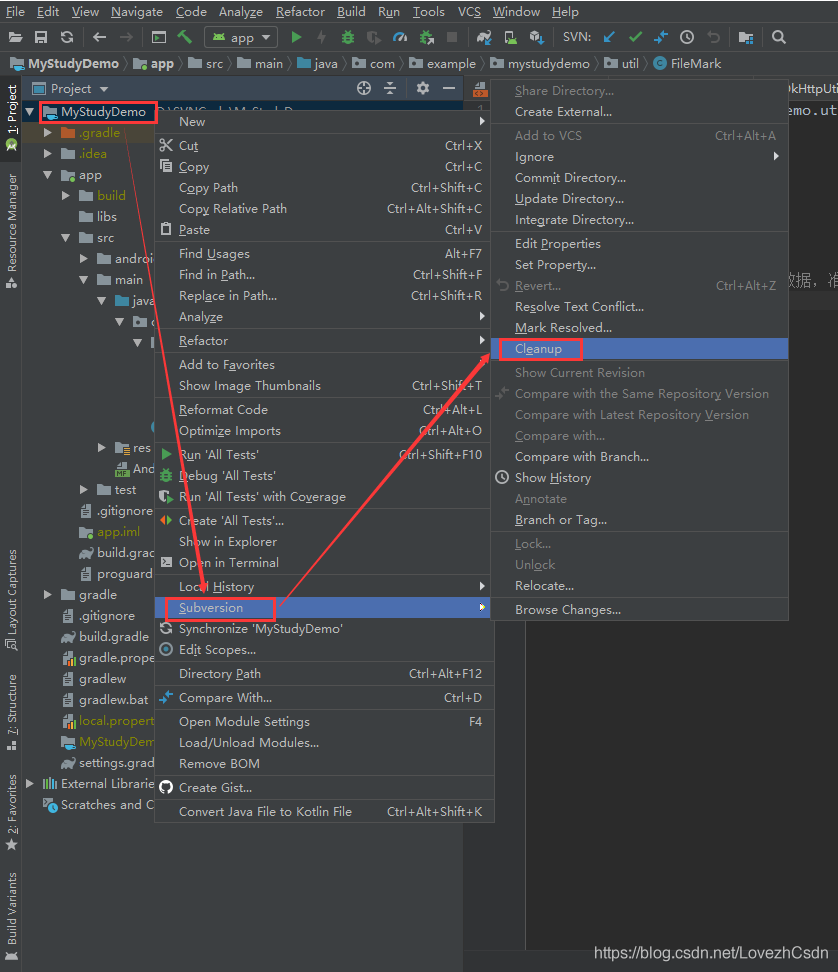Screen dimensions: 838x972
Task: Open the Refactor menu in menu bar
Action: [x=300, y=12]
